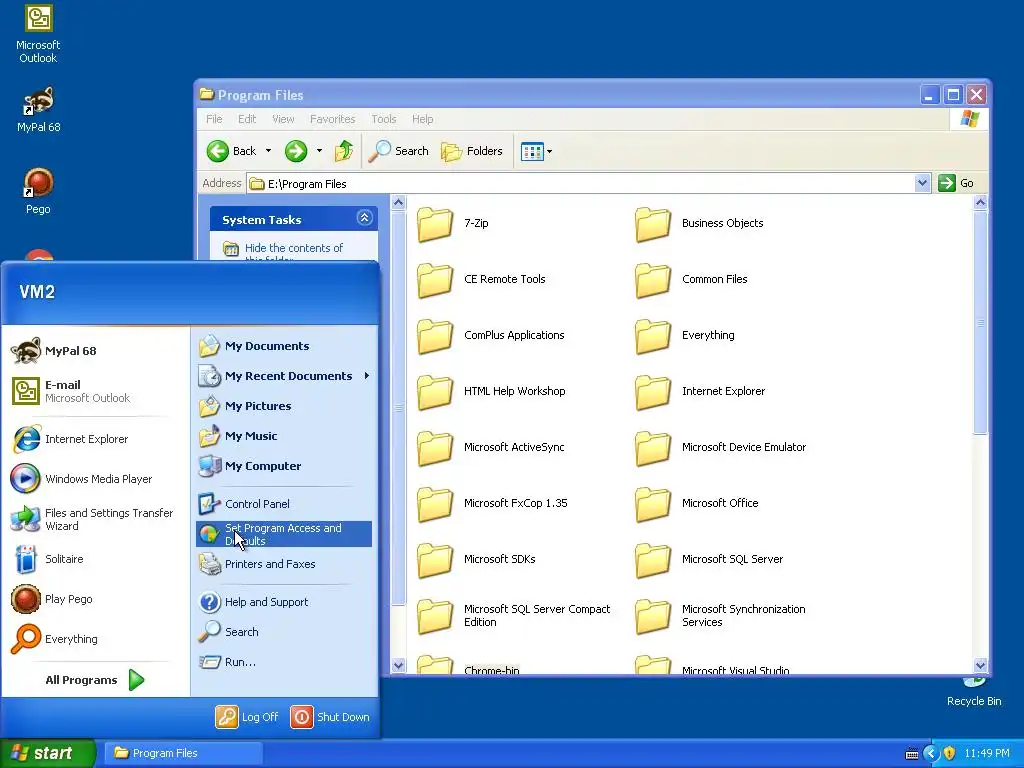This screenshot has width=1024, height=768.
Task: Open the Favorites menu
Action: (332, 120)
